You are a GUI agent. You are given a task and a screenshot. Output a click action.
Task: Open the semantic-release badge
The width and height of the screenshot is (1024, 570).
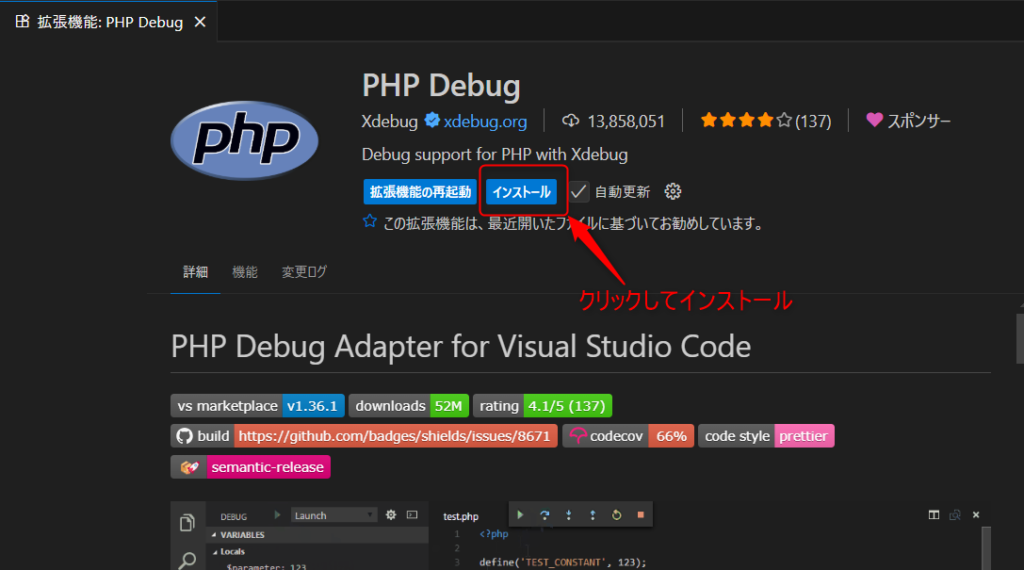250,467
